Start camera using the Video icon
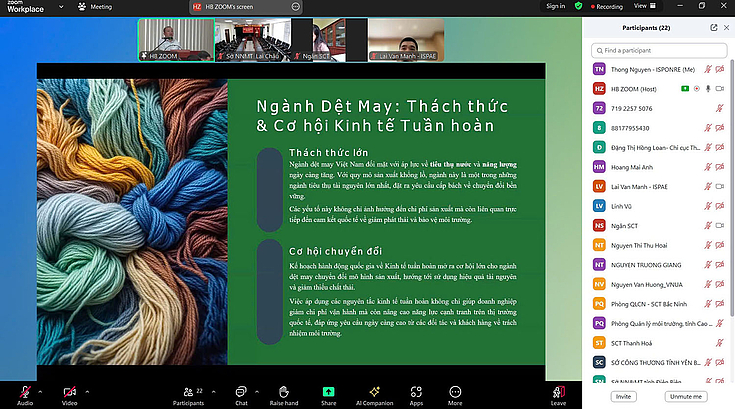 [x=69, y=392]
